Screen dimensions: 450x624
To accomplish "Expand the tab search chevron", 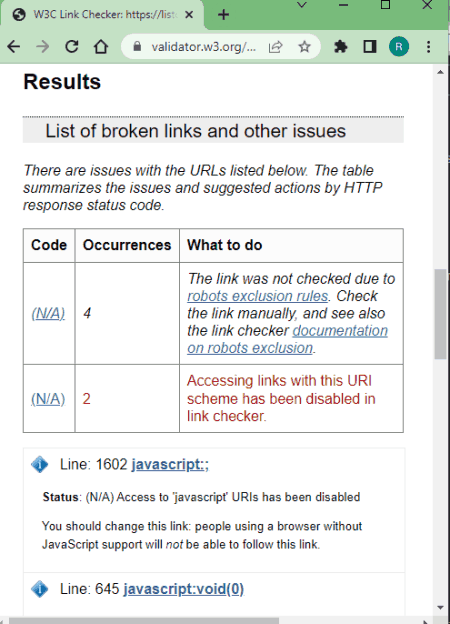I will [x=302, y=5].
